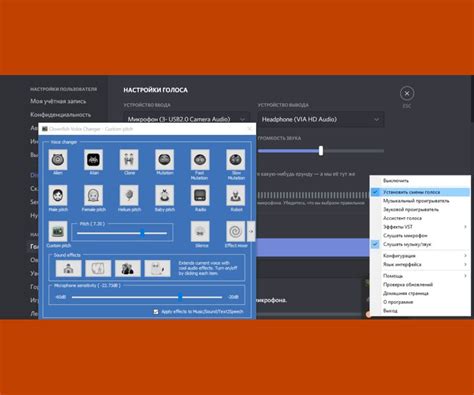Click the Clownfish title bar app icon

point(45,129)
